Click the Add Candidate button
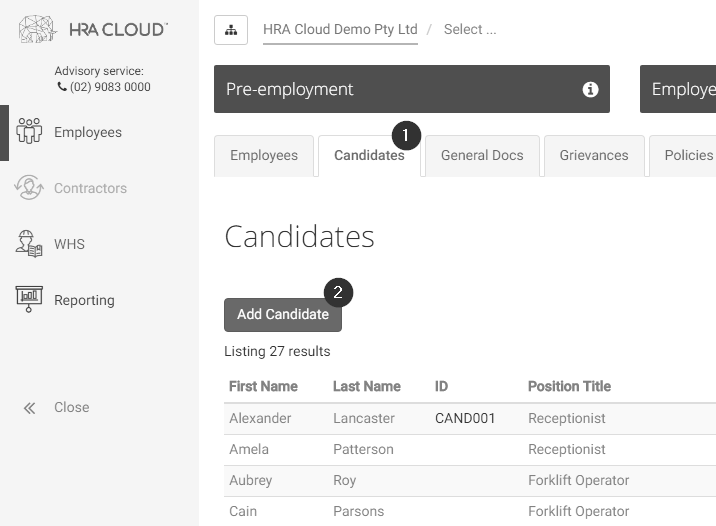This screenshot has height=526, width=716. pyautogui.click(x=283, y=315)
